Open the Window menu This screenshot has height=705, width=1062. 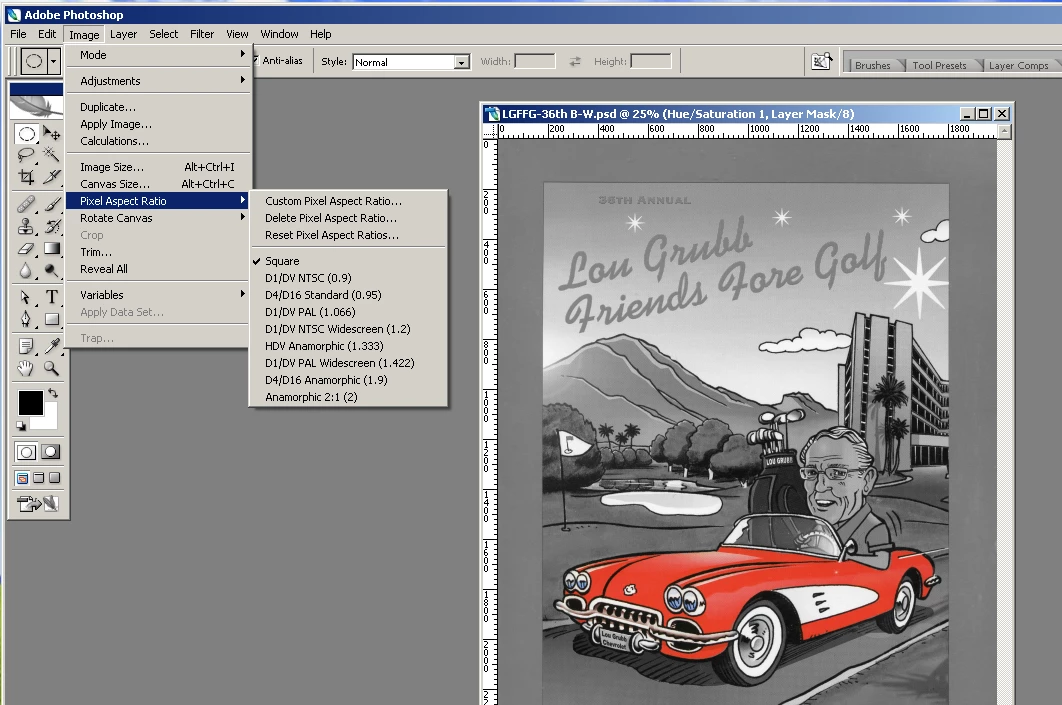point(279,34)
